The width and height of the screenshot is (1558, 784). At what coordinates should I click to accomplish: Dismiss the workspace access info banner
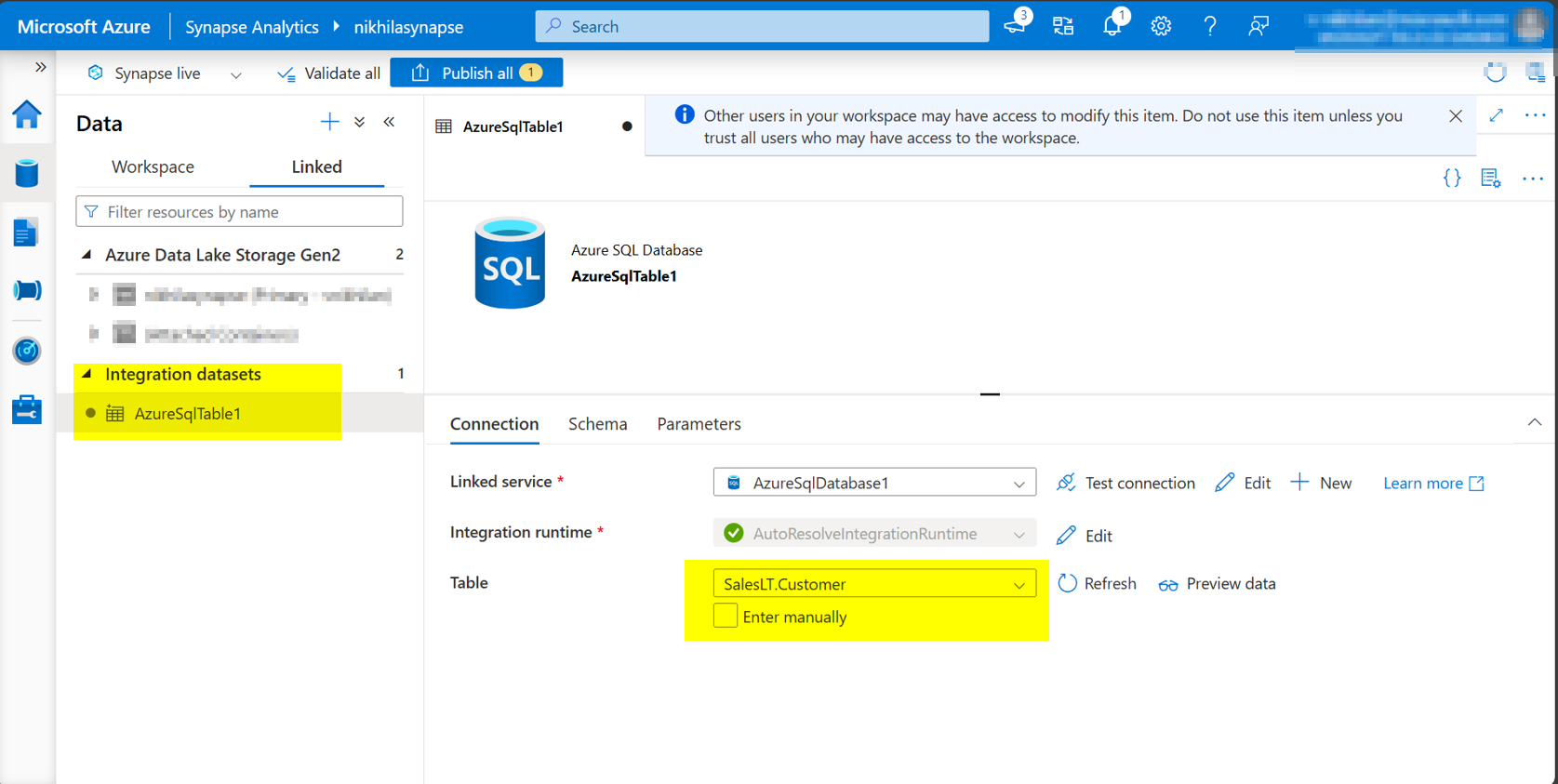click(x=1456, y=116)
